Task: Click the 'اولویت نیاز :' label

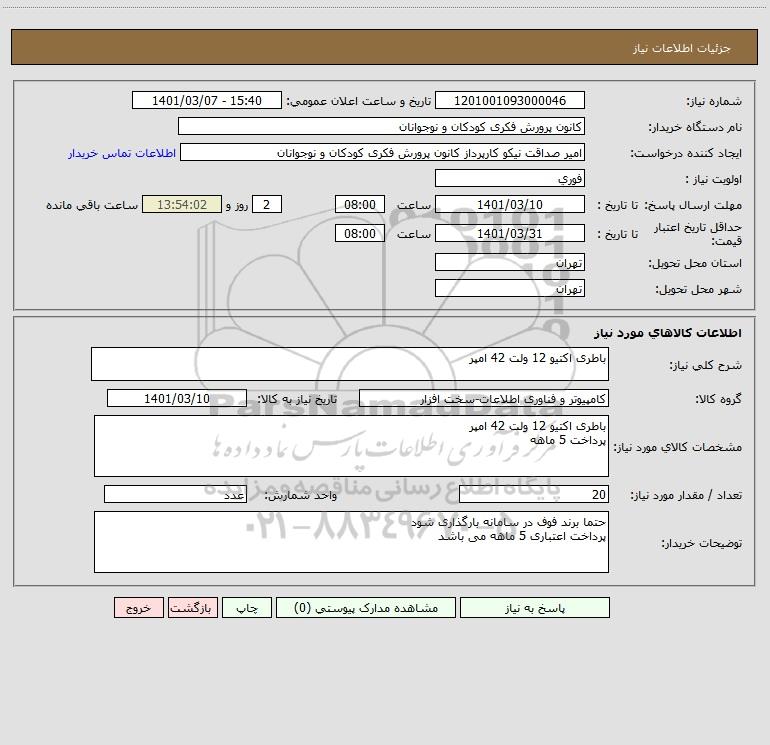Action: (x=714, y=179)
